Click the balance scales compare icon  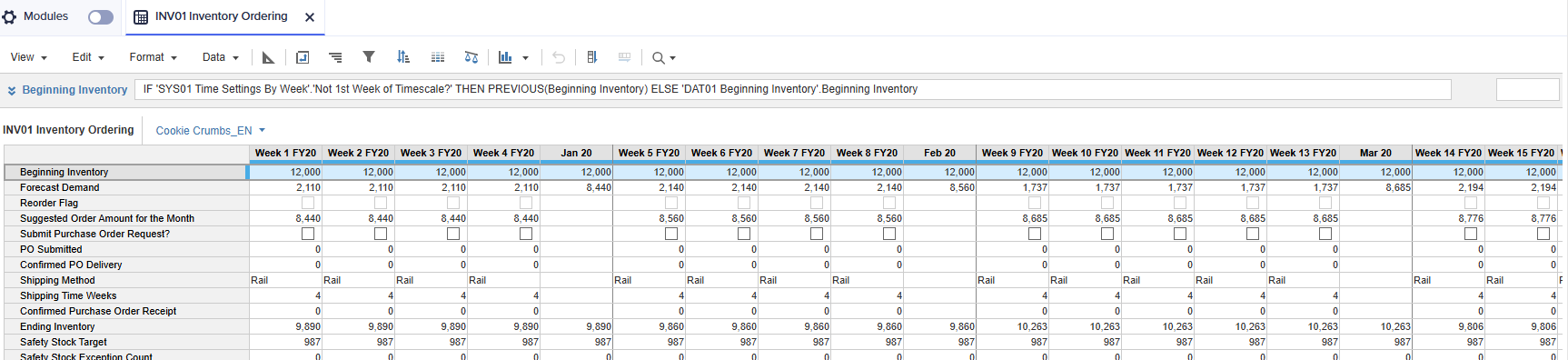point(471,57)
